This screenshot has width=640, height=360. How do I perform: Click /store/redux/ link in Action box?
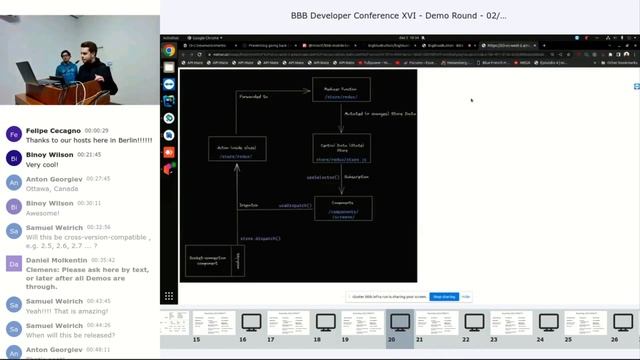(x=236, y=156)
